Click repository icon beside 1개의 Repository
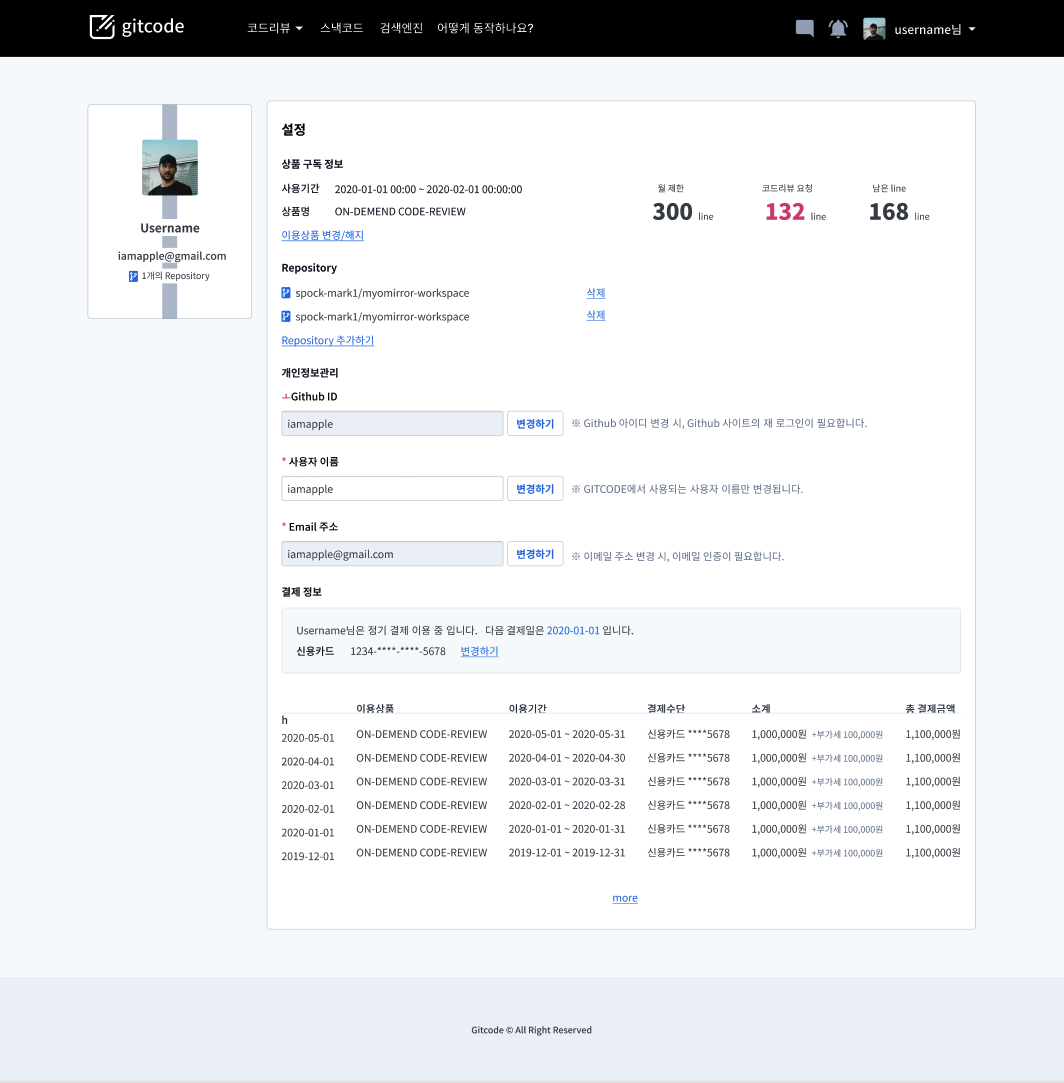 pos(133,276)
